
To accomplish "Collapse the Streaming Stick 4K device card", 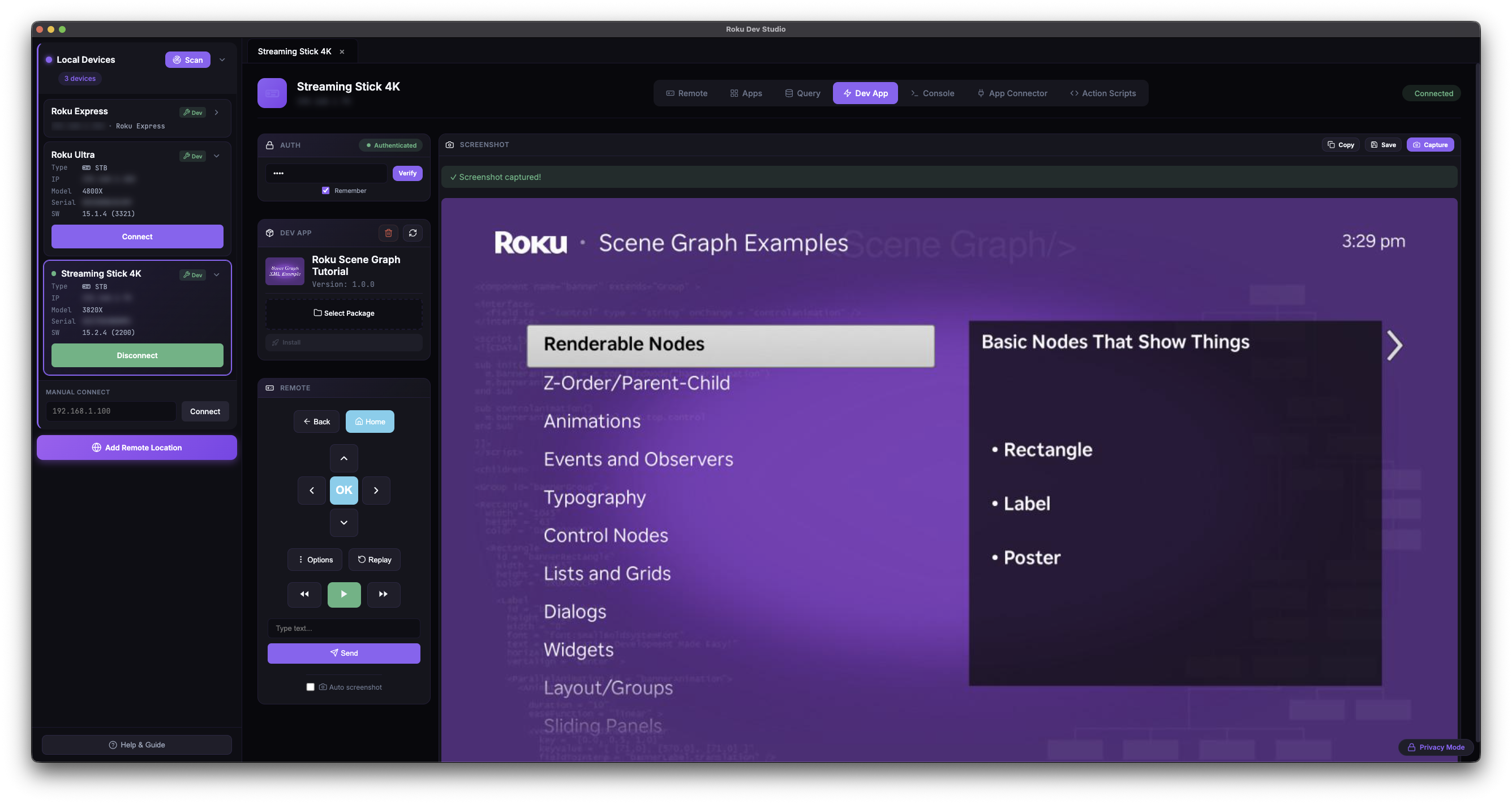I will (217, 274).
